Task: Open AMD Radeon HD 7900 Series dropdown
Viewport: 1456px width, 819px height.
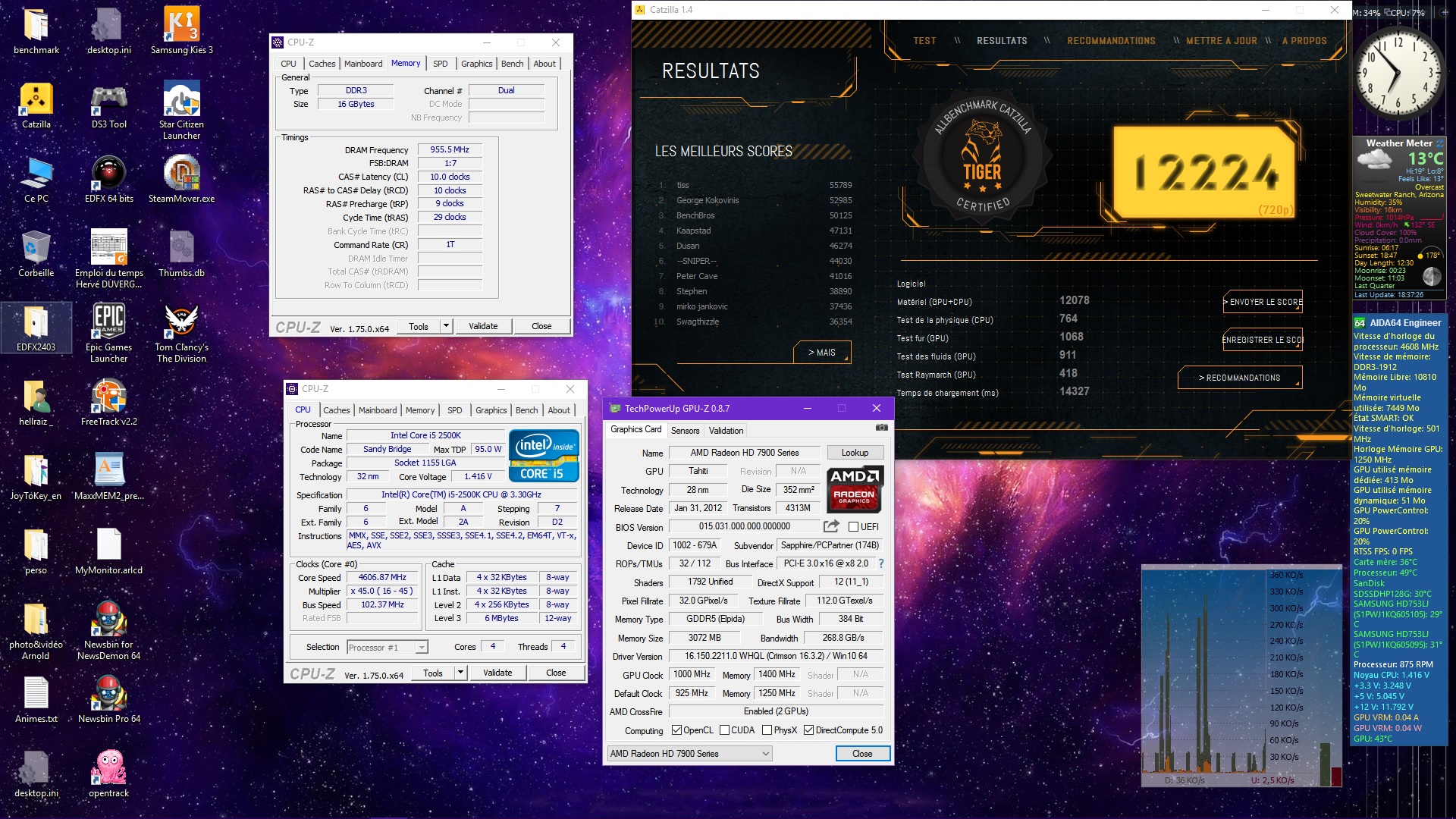Action: 689,753
